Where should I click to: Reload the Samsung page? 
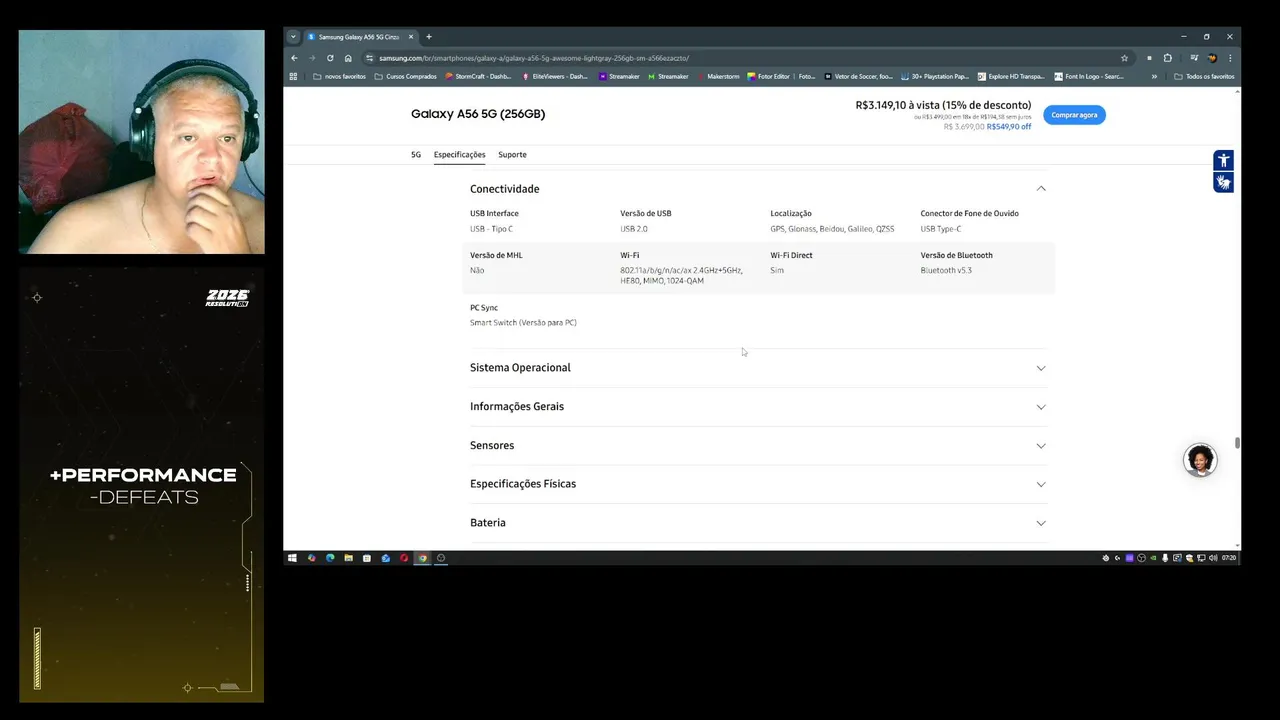pos(330,58)
